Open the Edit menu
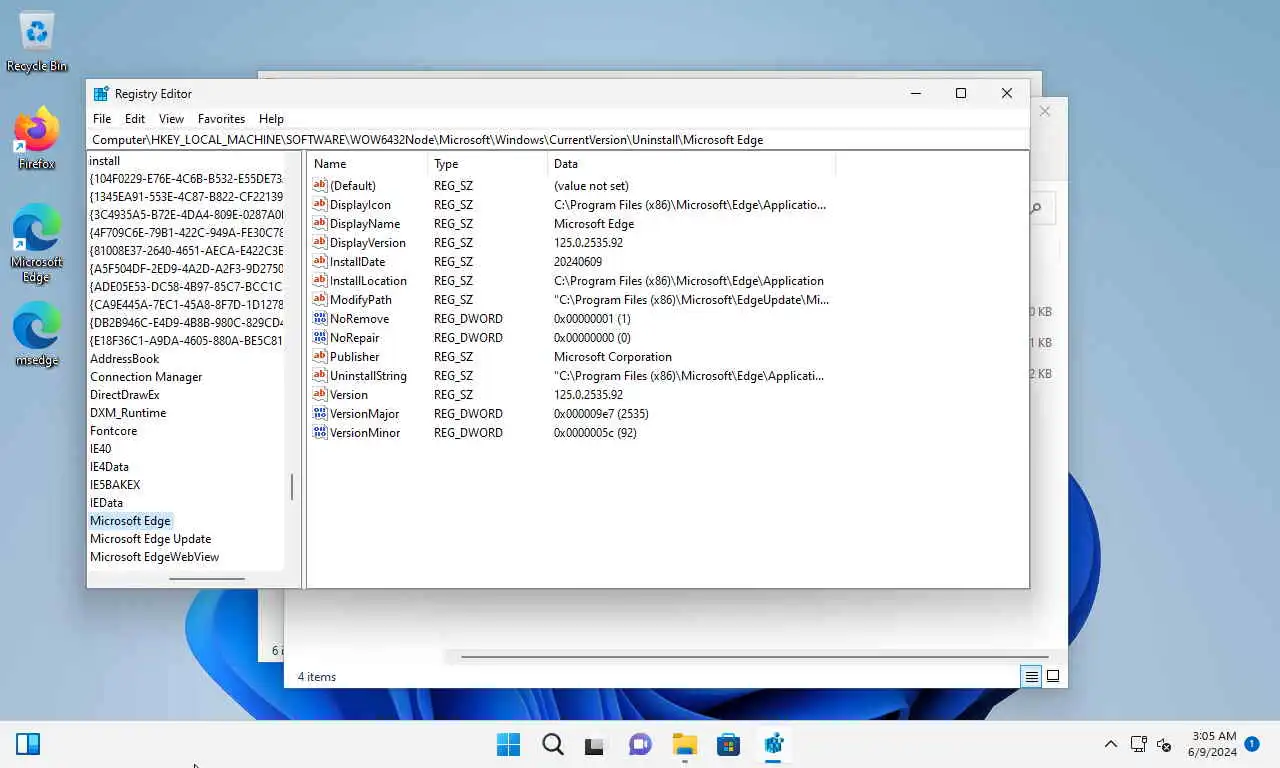Viewport: 1280px width, 768px height. (135, 118)
